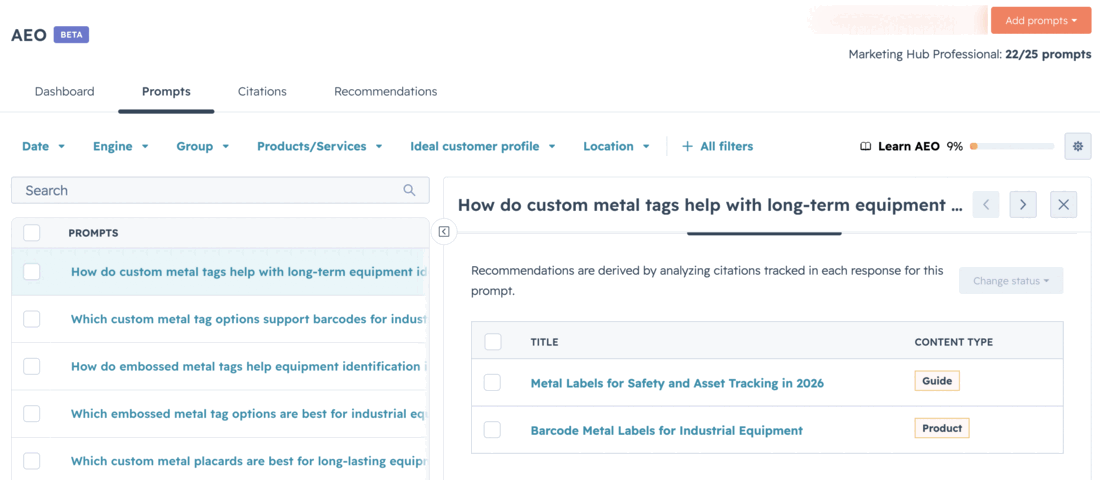This screenshot has width=1100, height=480.
Task: Open 'Metal Labels for Safety and Asset Tracking' link
Action: click(677, 383)
